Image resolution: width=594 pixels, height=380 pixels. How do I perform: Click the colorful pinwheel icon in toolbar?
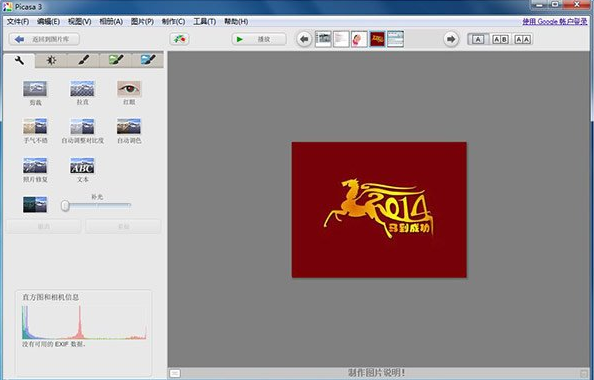point(180,39)
